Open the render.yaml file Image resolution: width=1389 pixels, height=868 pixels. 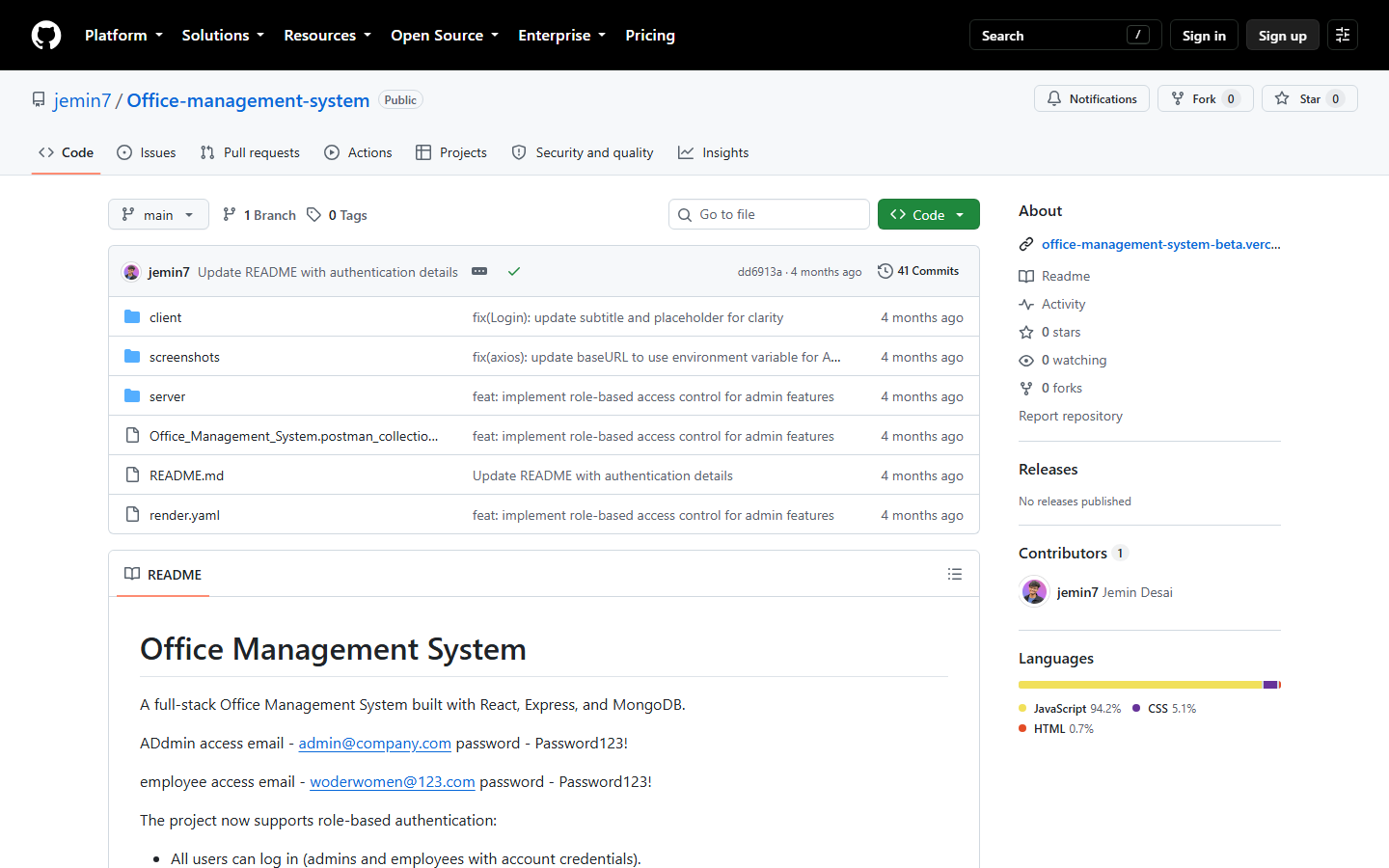tap(184, 515)
